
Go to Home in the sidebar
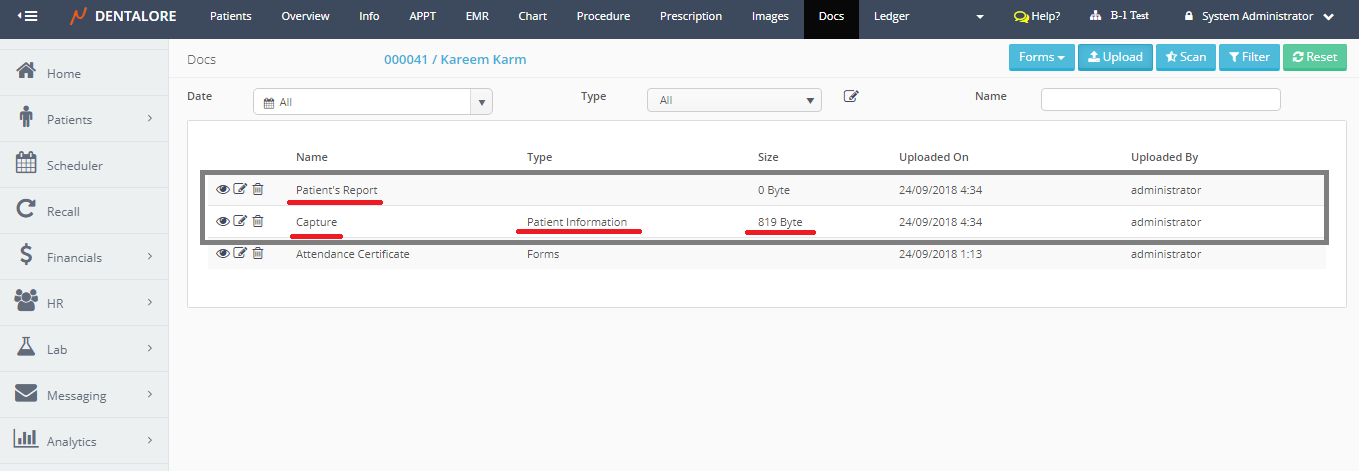click(64, 74)
